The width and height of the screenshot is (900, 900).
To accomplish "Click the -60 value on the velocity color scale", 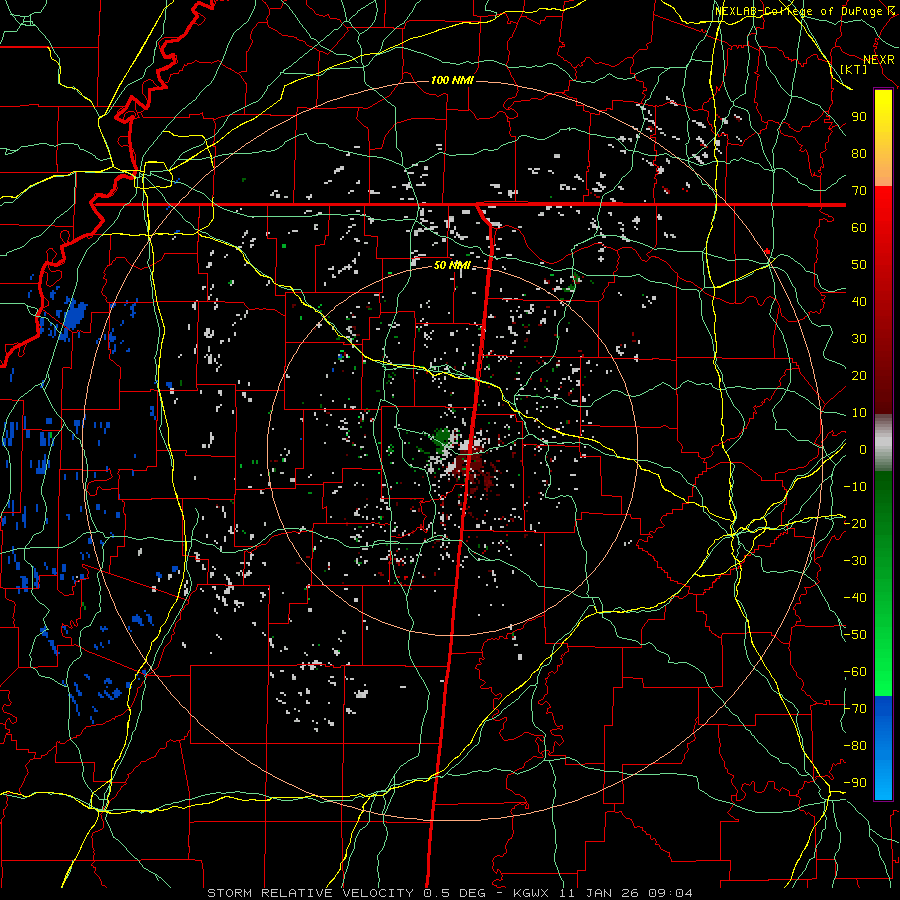I will point(855,672).
